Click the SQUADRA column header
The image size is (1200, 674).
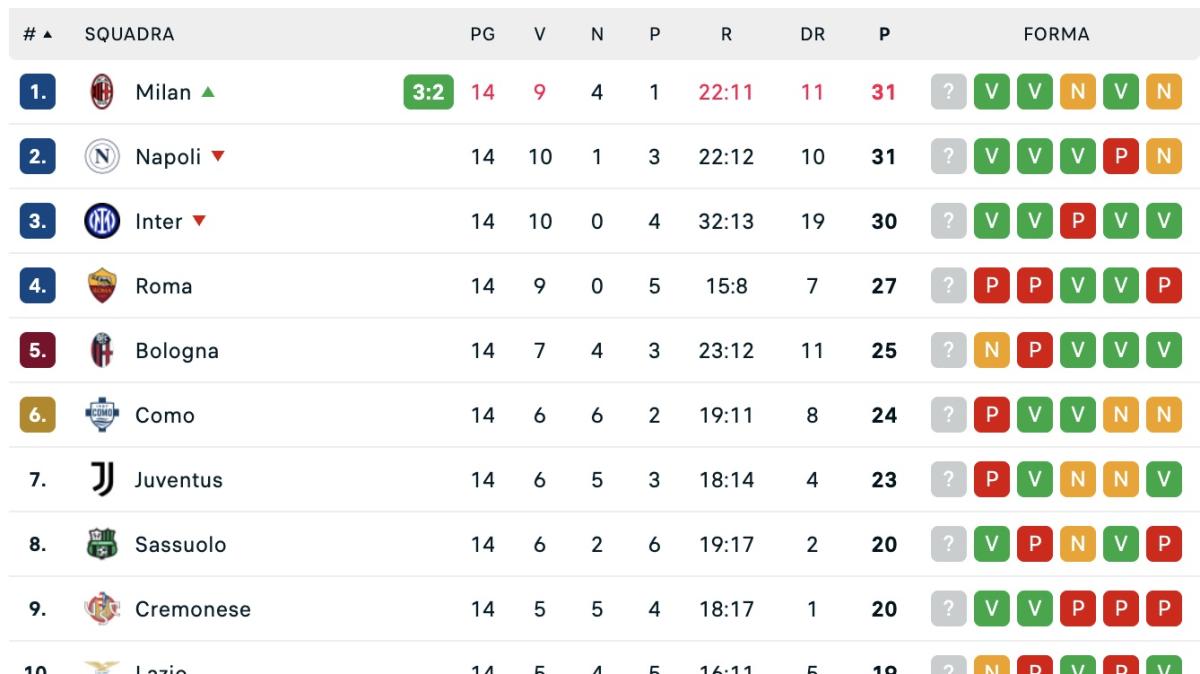tap(131, 33)
